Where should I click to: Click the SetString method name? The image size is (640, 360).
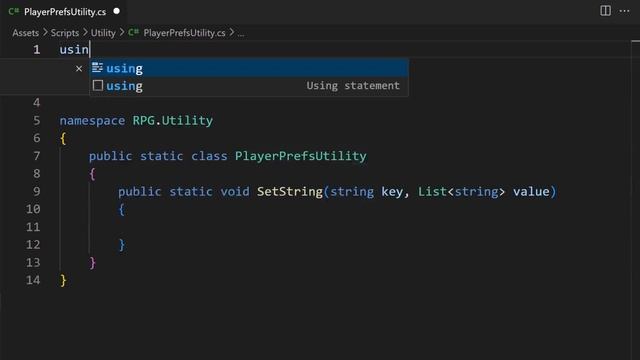click(x=290, y=191)
